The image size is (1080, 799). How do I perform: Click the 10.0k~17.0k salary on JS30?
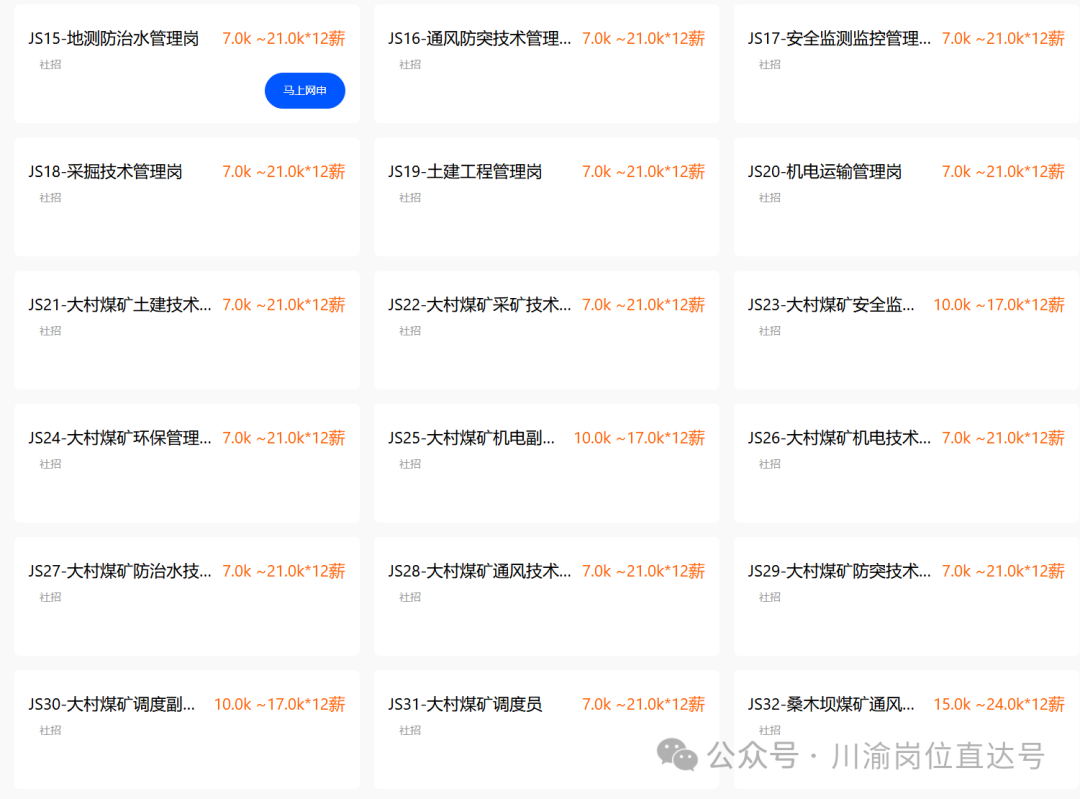[x=279, y=704]
